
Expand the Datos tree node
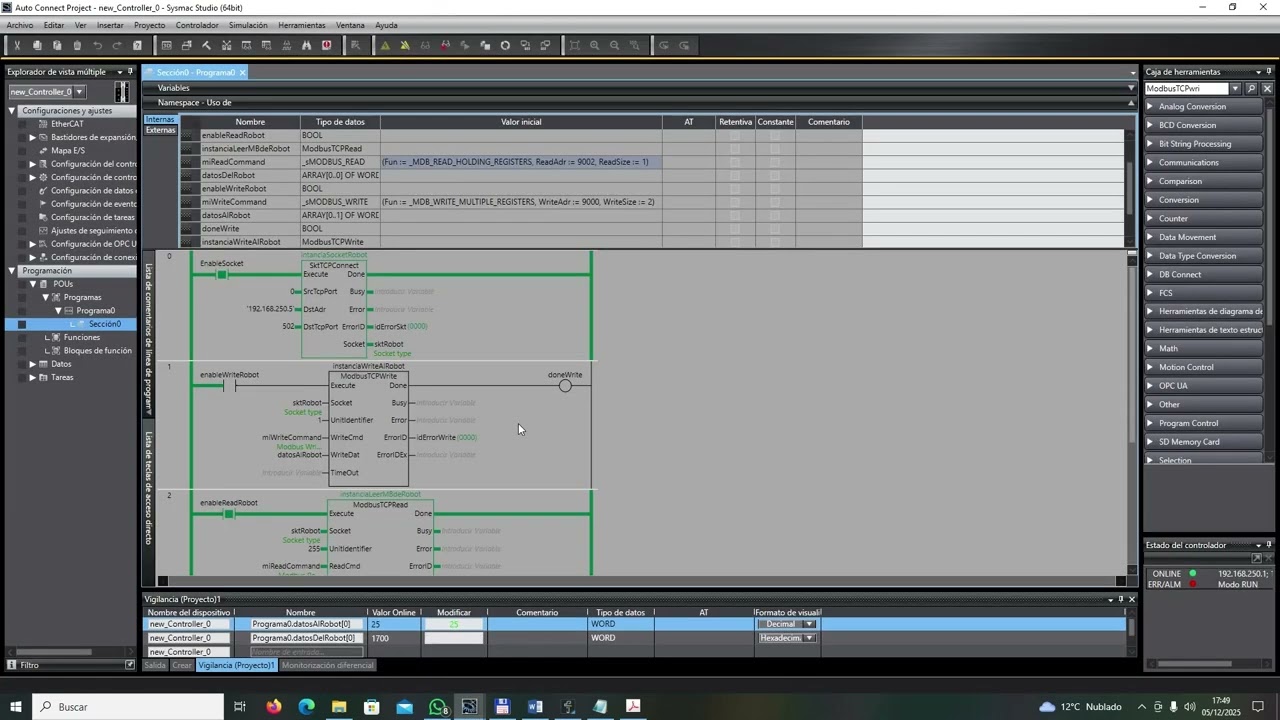click(32, 364)
